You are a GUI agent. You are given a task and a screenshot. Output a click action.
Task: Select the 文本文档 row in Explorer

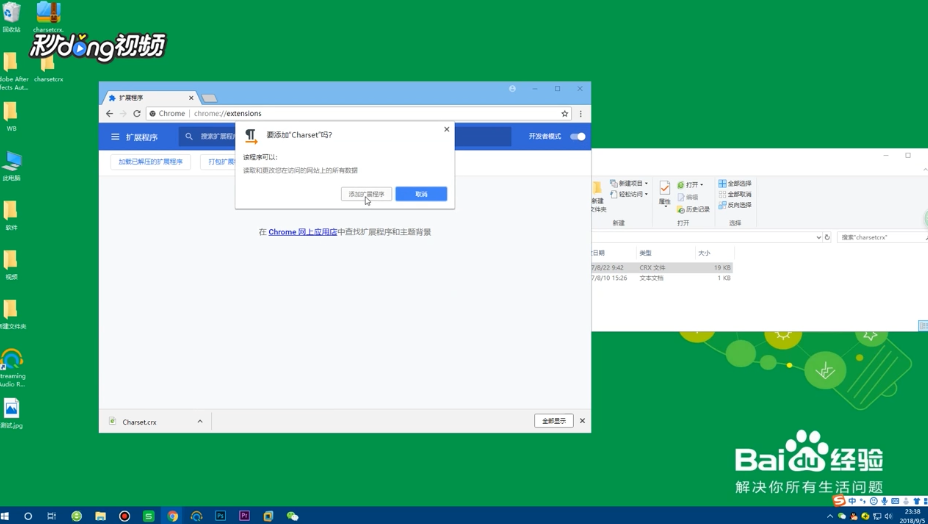(x=662, y=278)
